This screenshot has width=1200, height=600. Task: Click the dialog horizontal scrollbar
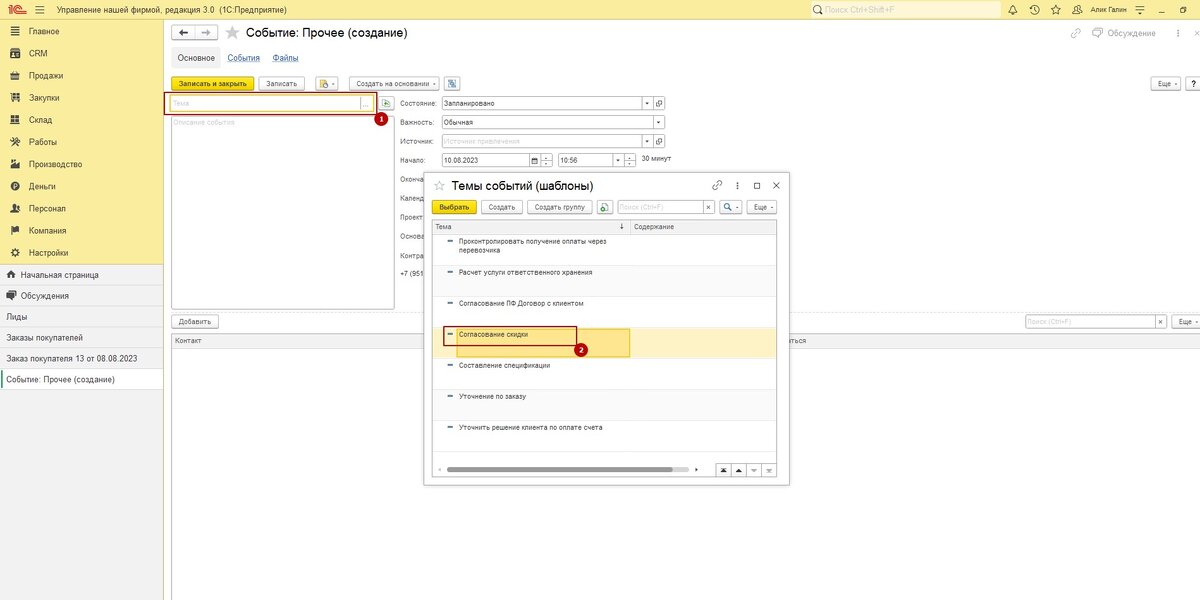coord(560,469)
